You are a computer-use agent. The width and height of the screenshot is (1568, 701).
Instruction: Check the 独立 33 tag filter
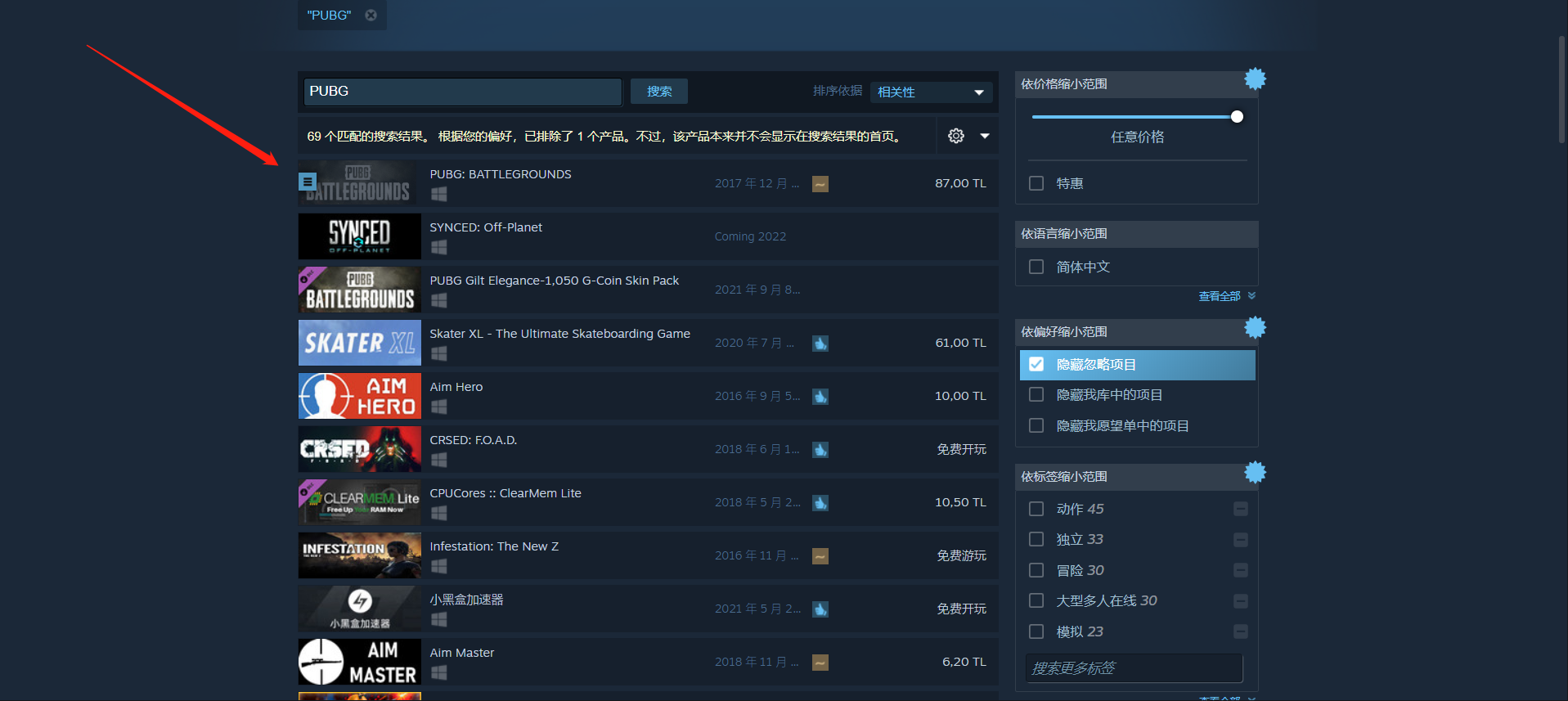(1036, 539)
